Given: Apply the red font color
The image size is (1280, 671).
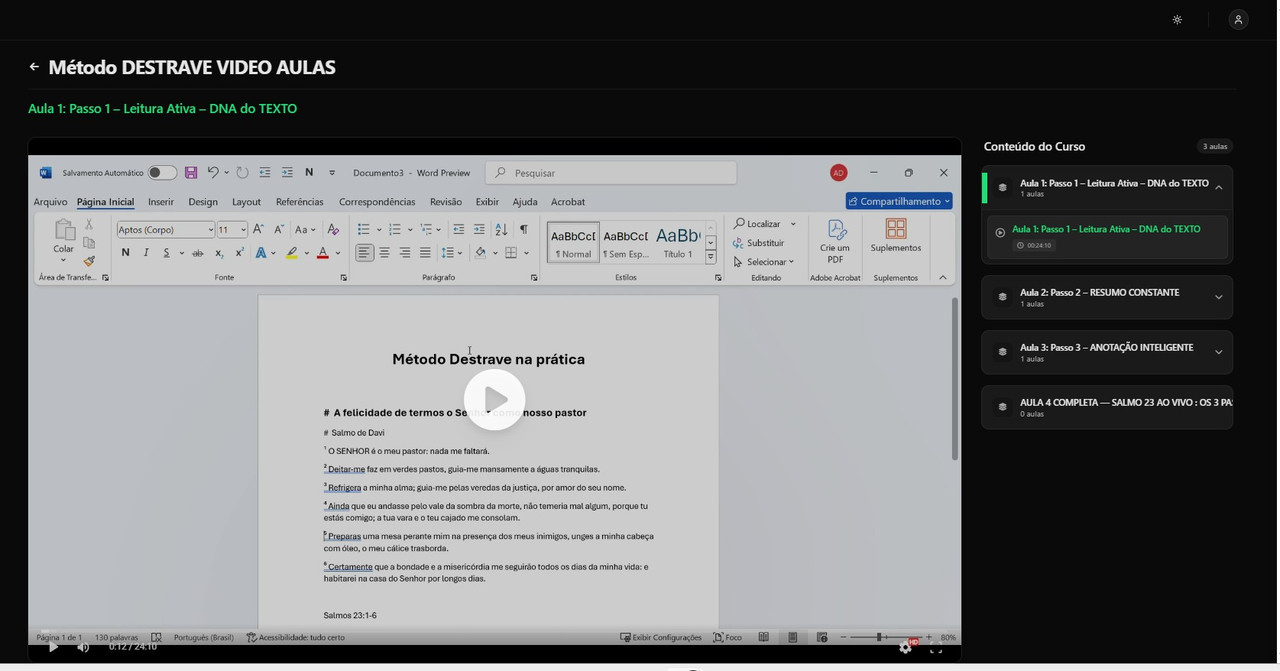Looking at the screenshot, I should tap(322, 253).
